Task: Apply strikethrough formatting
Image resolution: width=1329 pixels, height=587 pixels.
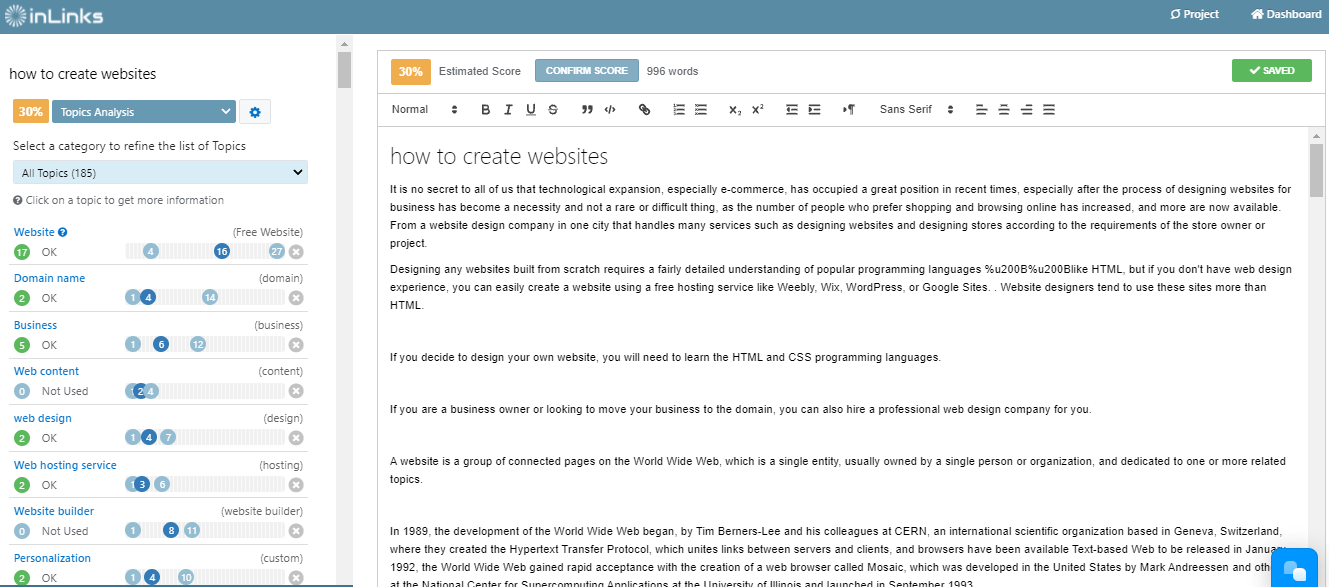Action: tap(553, 110)
